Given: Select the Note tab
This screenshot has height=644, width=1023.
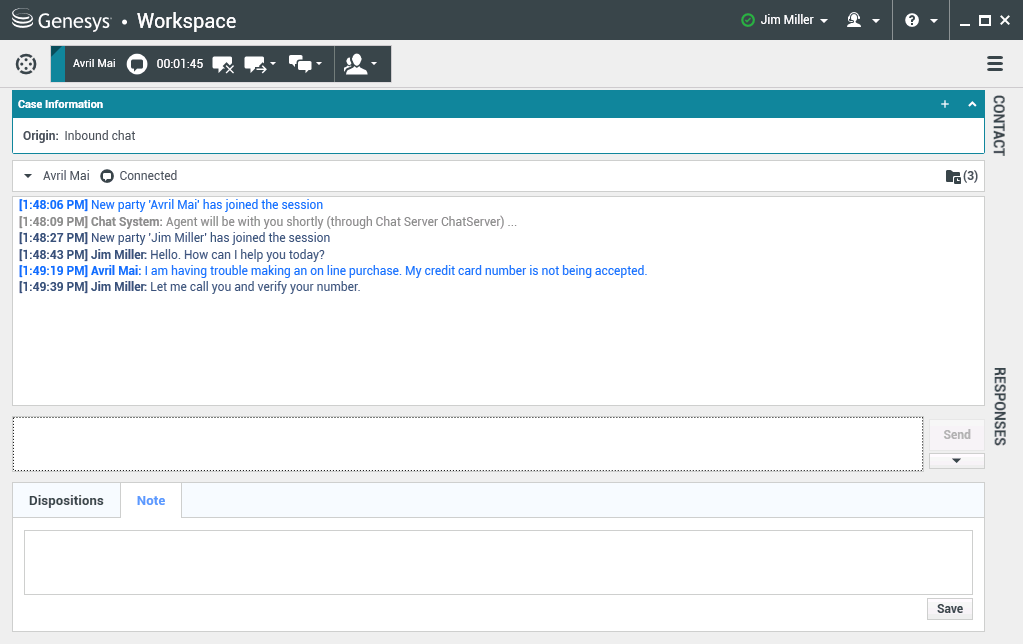Looking at the screenshot, I should 151,500.
